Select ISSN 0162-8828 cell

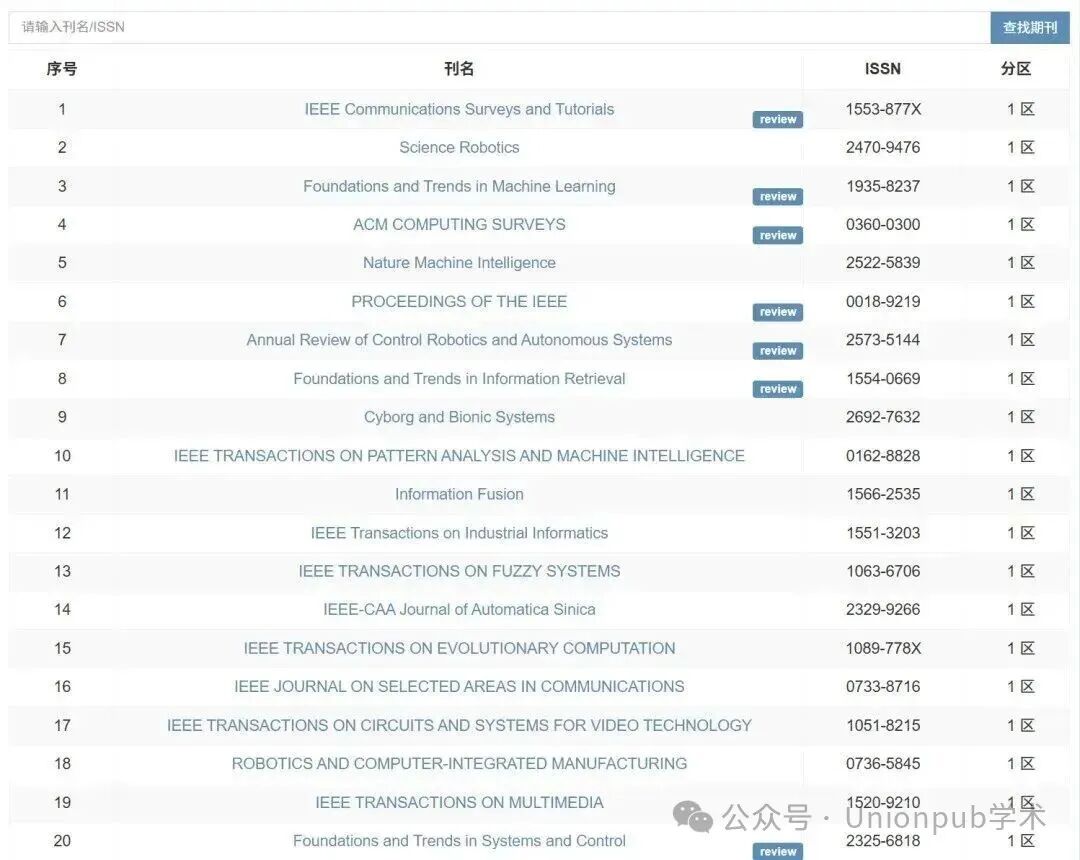(883, 455)
